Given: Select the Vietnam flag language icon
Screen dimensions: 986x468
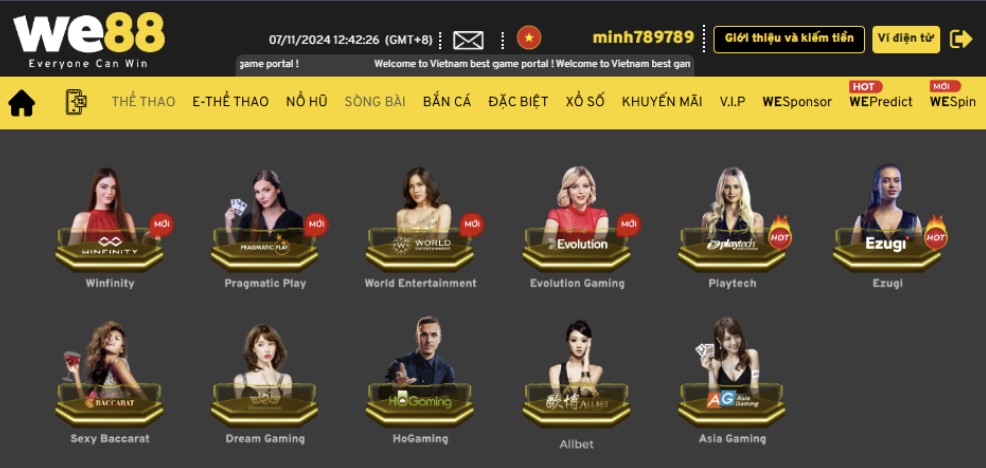Looking at the screenshot, I should click(529, 38).
